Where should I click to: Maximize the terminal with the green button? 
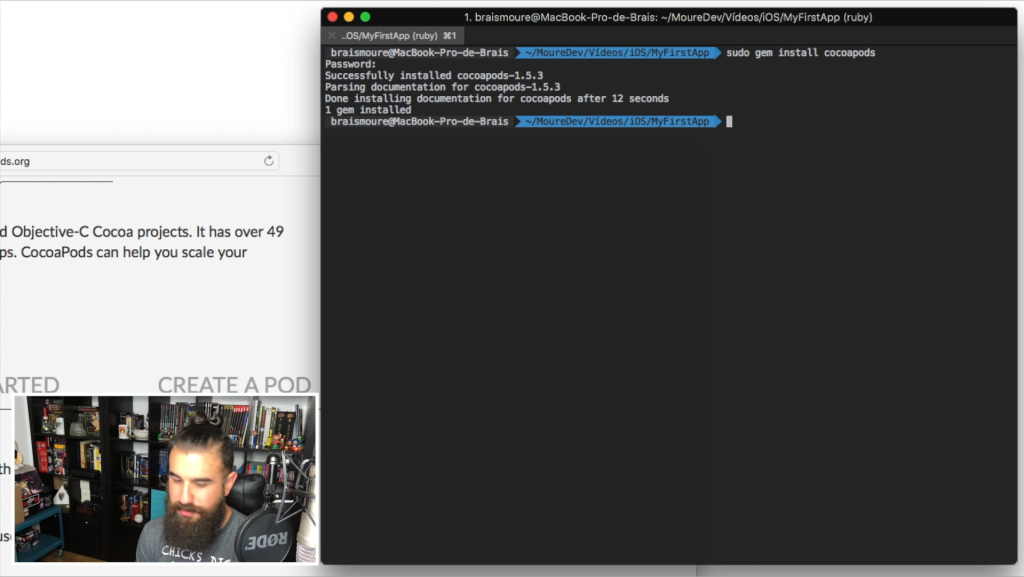pos(365,17)
